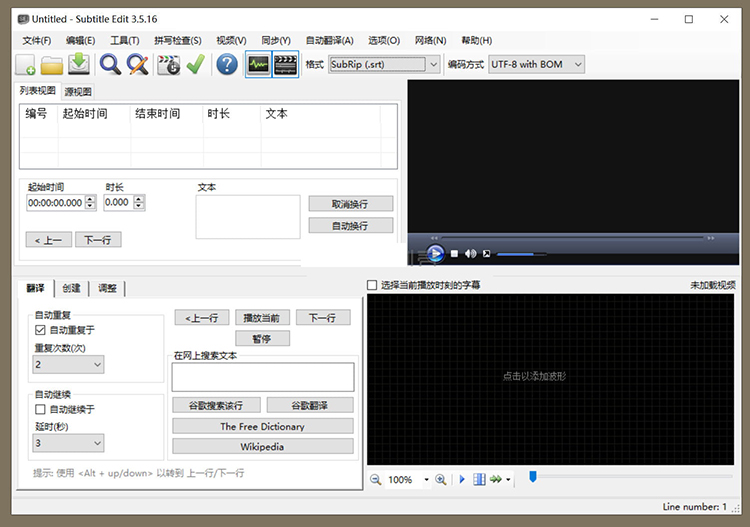Viewport: 750px width, 527px height.
Task: Click the 谷歌翻译 button
Action: pyautogui.click(x=310, y=405)
